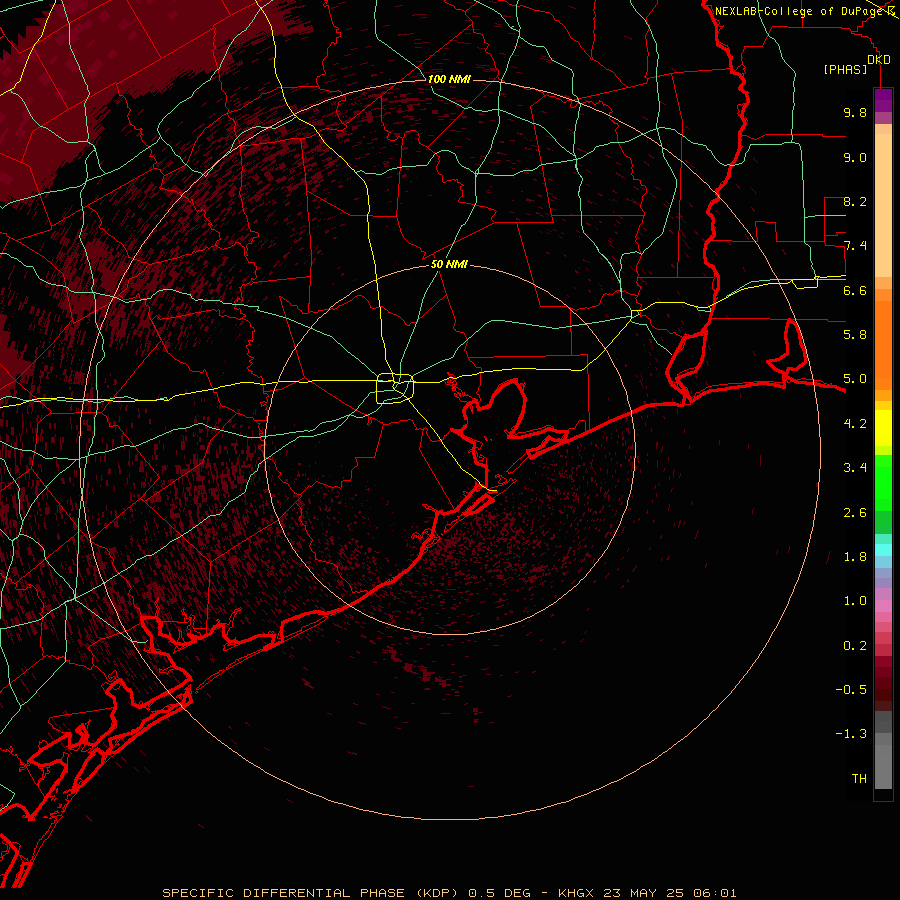Click the 7.4 legend value
The height and width of the screenshot is (900, 900).
855,246
